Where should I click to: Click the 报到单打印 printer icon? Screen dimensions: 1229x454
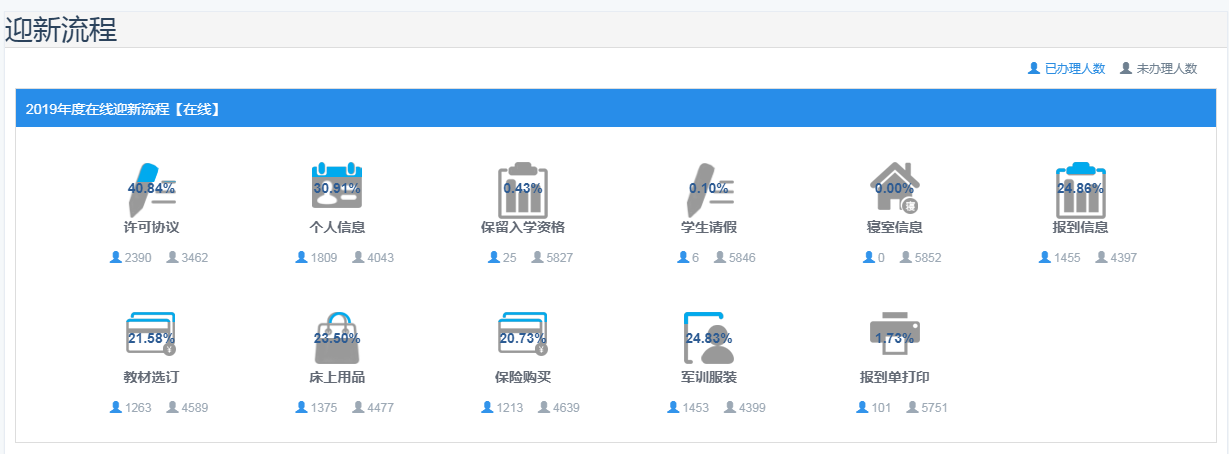coord(894,336)
